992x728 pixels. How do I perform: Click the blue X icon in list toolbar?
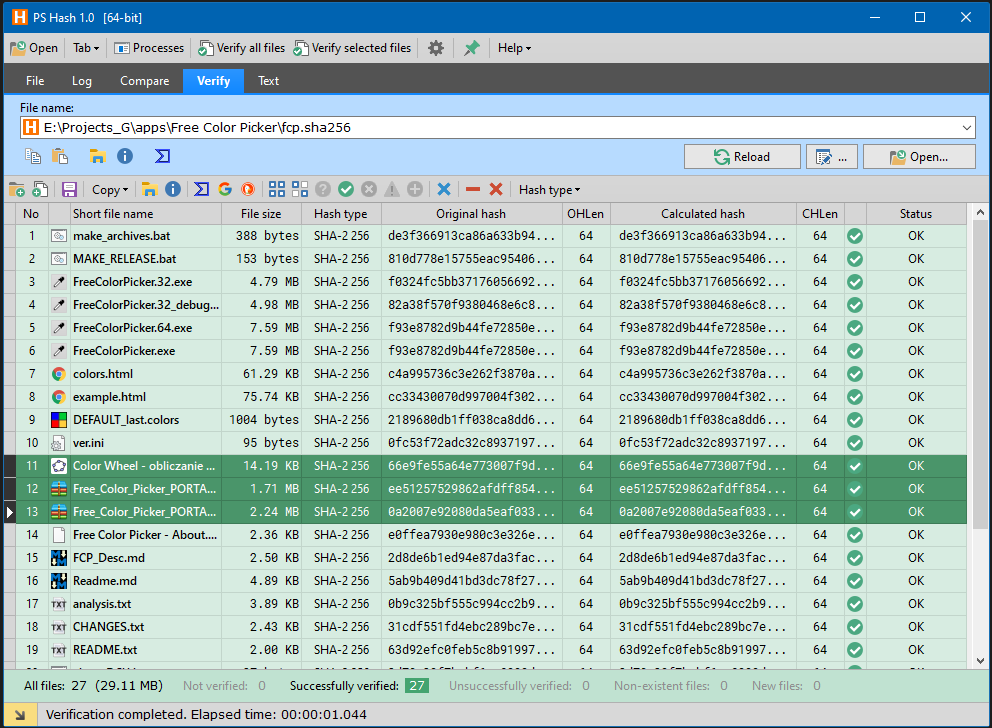point(444,189)
